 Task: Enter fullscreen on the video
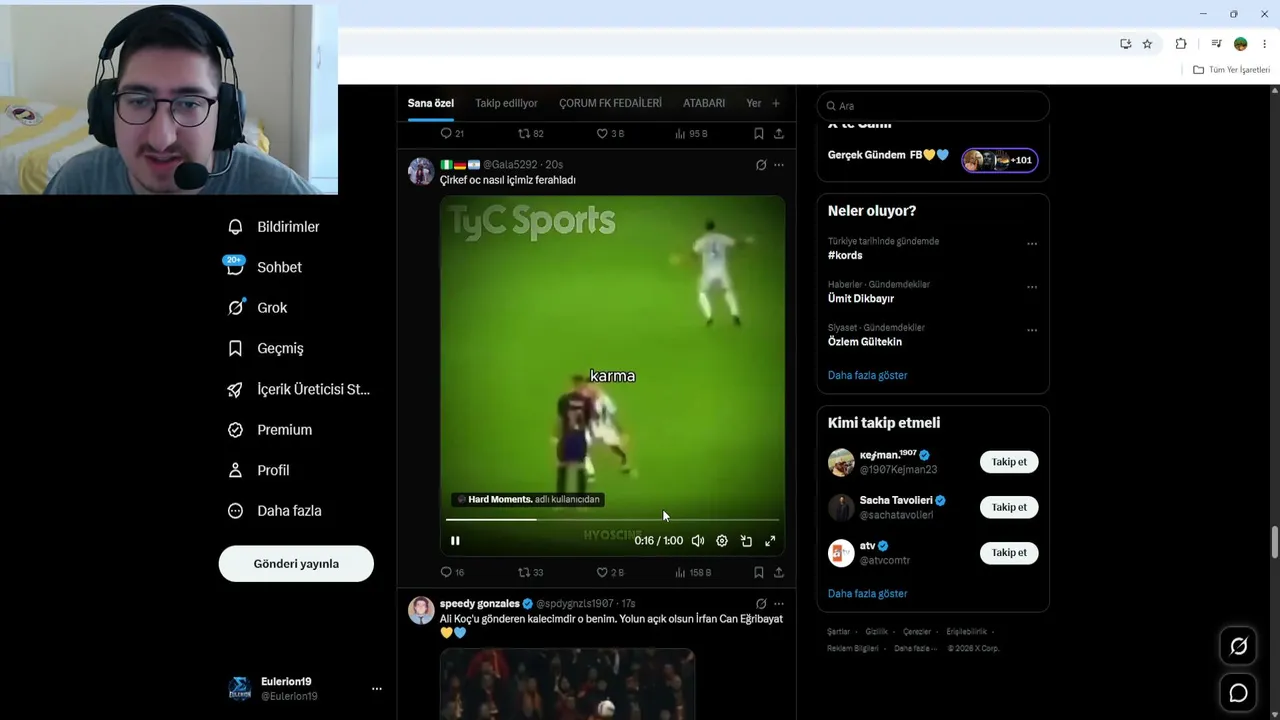pos(770,541)
